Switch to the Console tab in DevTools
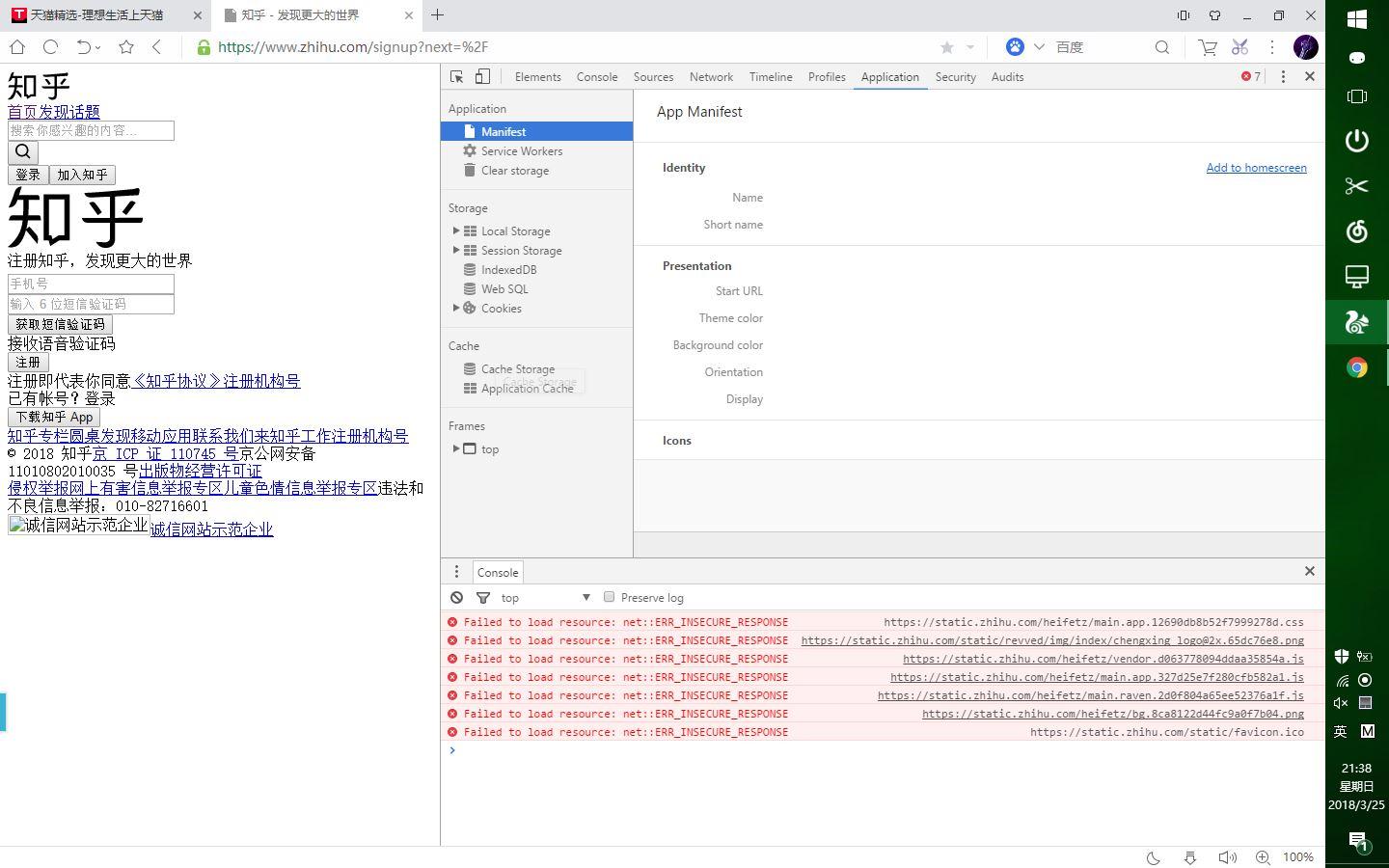The image size is (1389, 868). point(597,77)
